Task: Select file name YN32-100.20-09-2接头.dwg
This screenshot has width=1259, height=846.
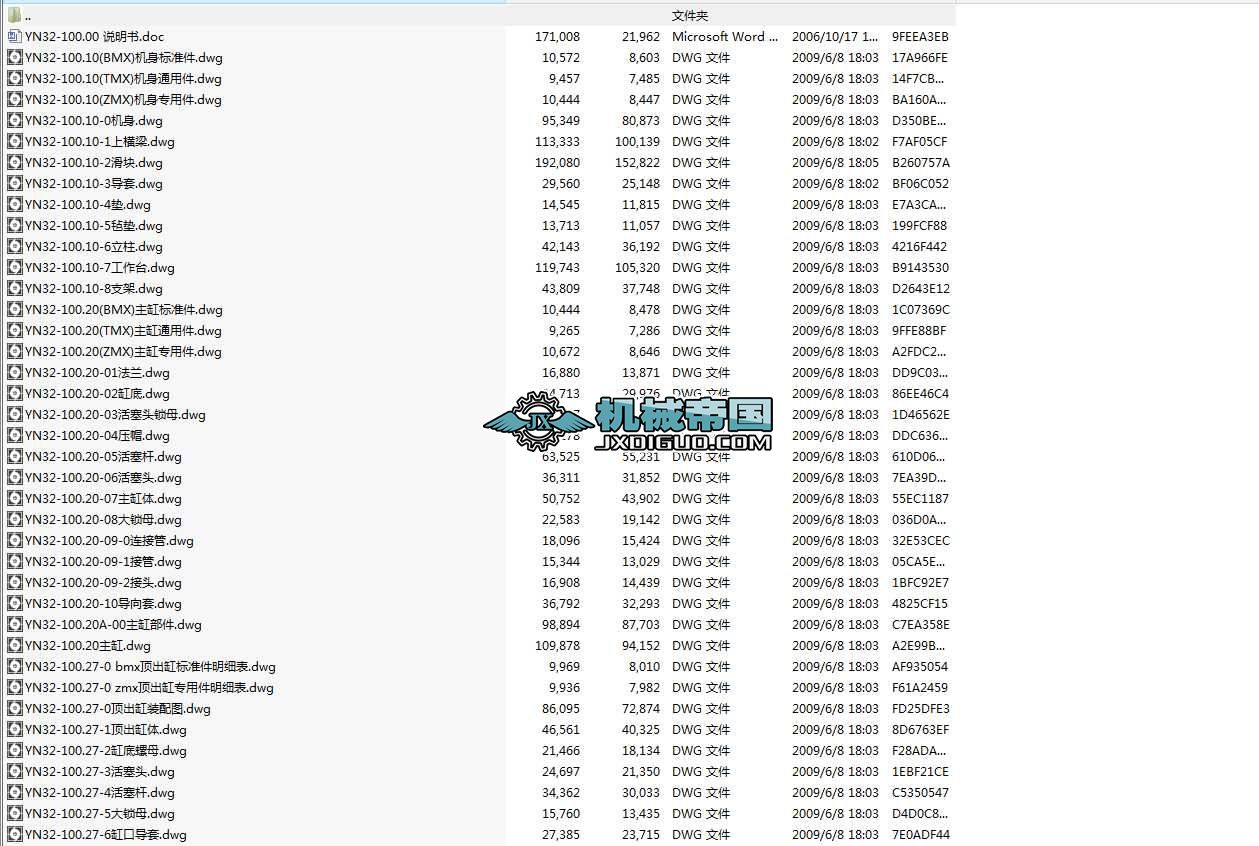Action: [x=103, y=582]
